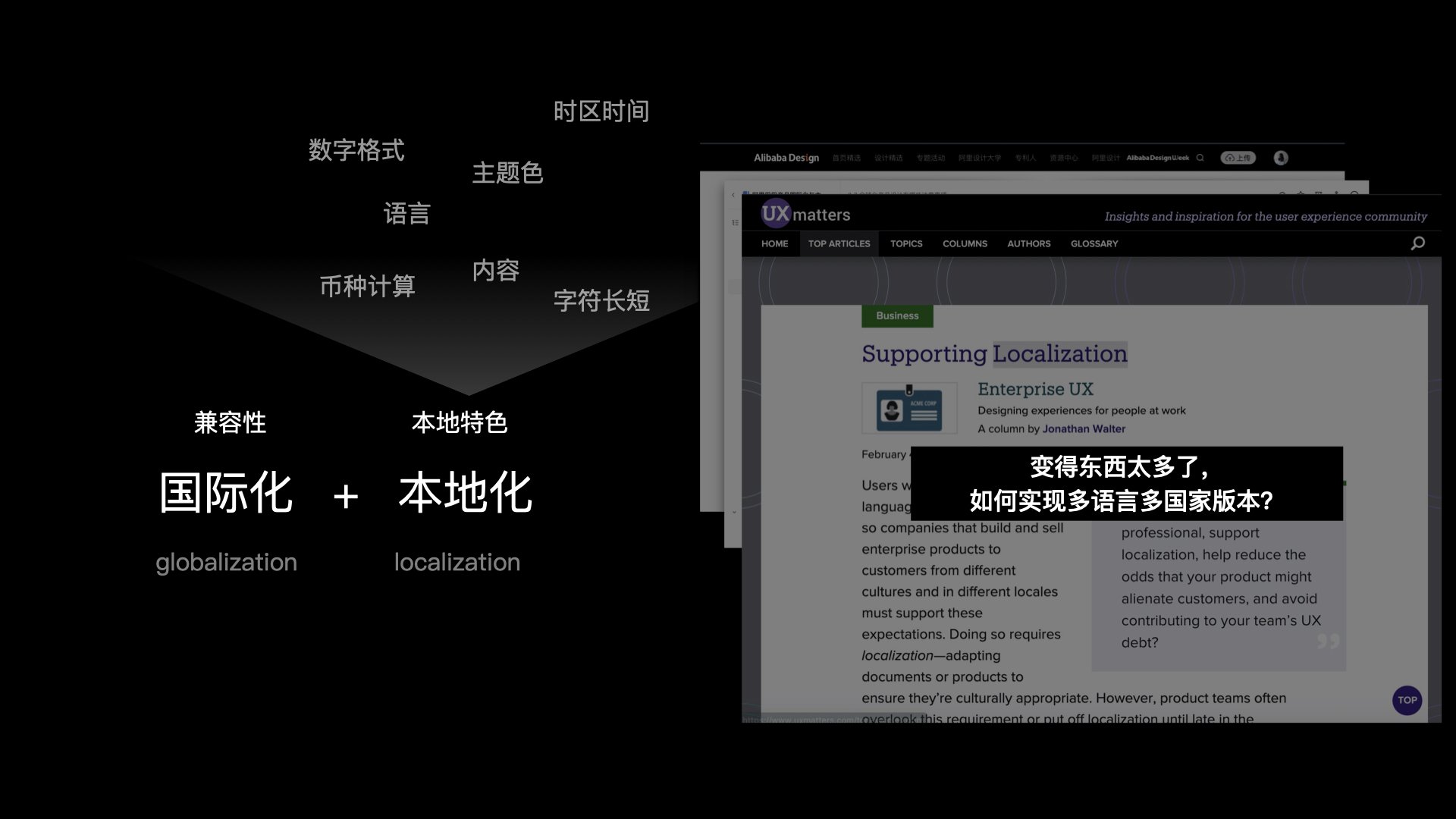Click the outline list icon in middle window

coord(735,223)
